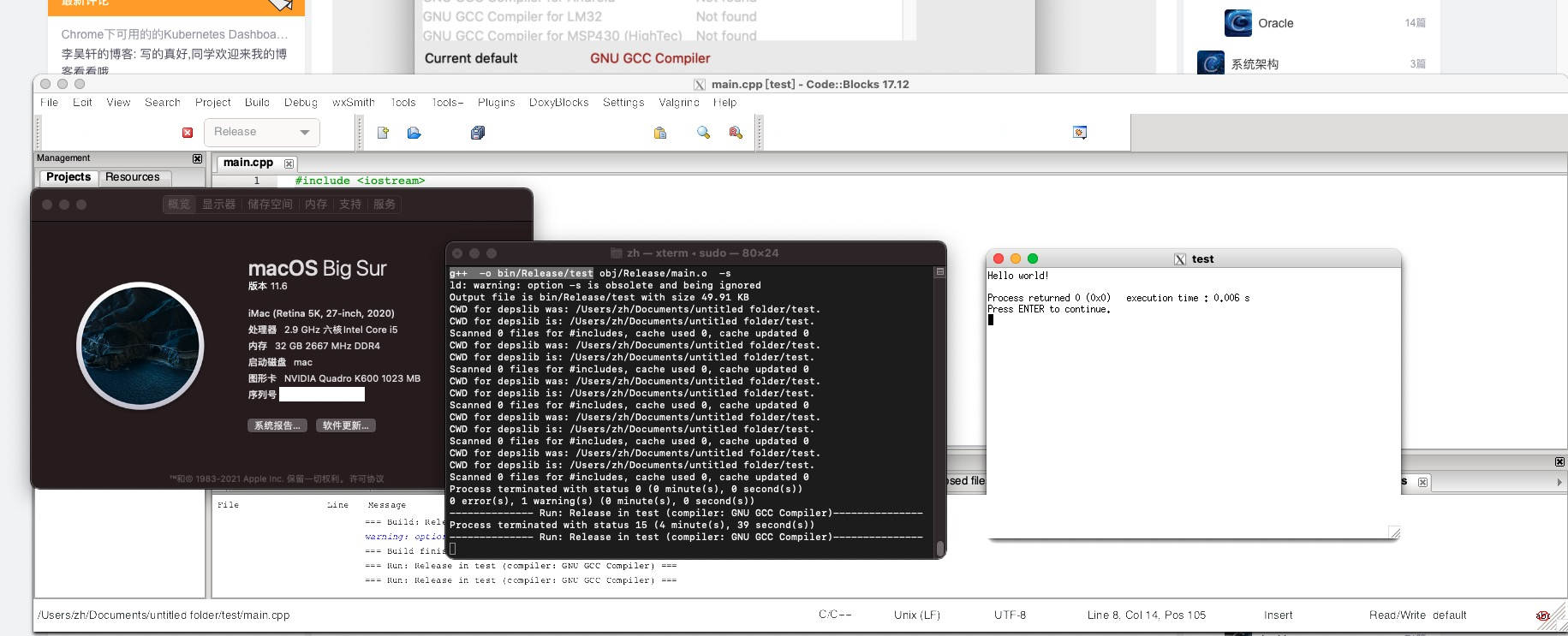Click "Read/Write" in status bar
Image resolution: width=1568 pixels, height=636 pixels.
coord(1397,615)
